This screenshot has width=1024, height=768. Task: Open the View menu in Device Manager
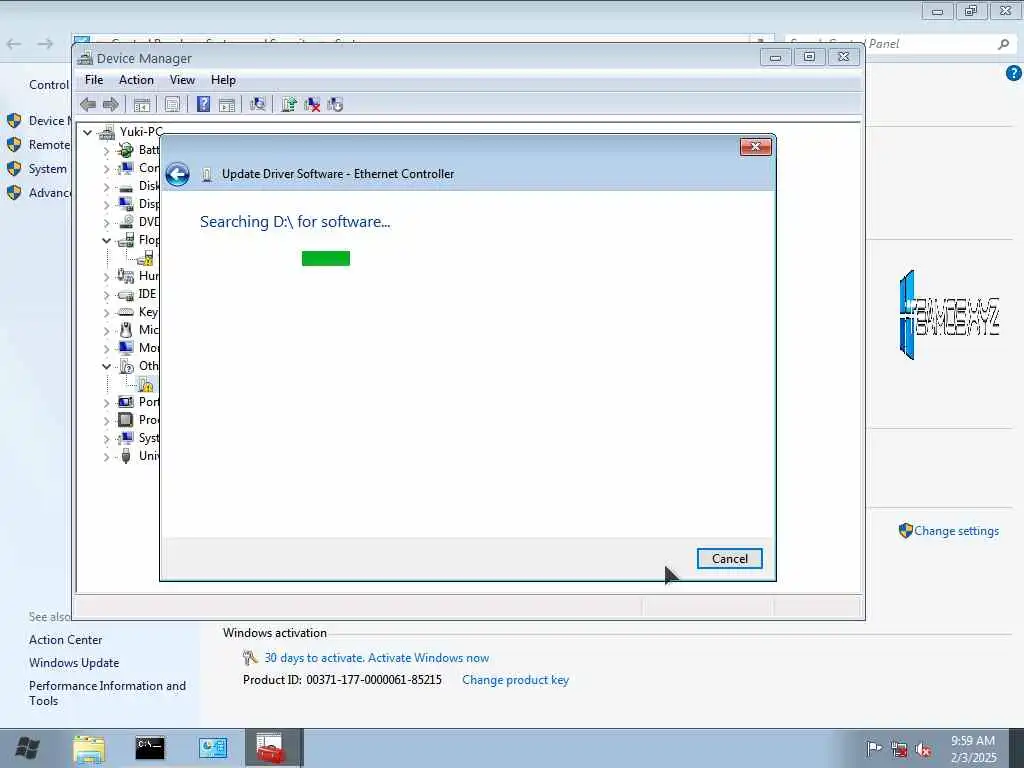(182, 80)
